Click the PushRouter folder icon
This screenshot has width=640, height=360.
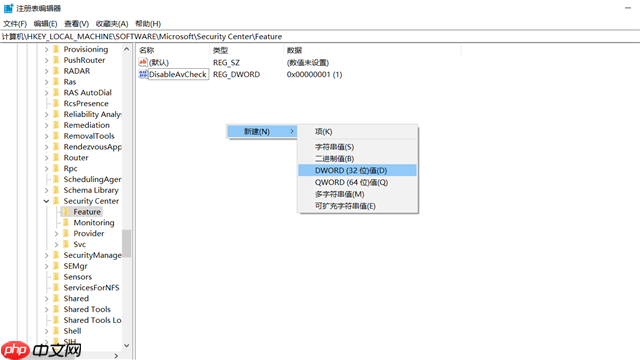[x=56, y=60]
